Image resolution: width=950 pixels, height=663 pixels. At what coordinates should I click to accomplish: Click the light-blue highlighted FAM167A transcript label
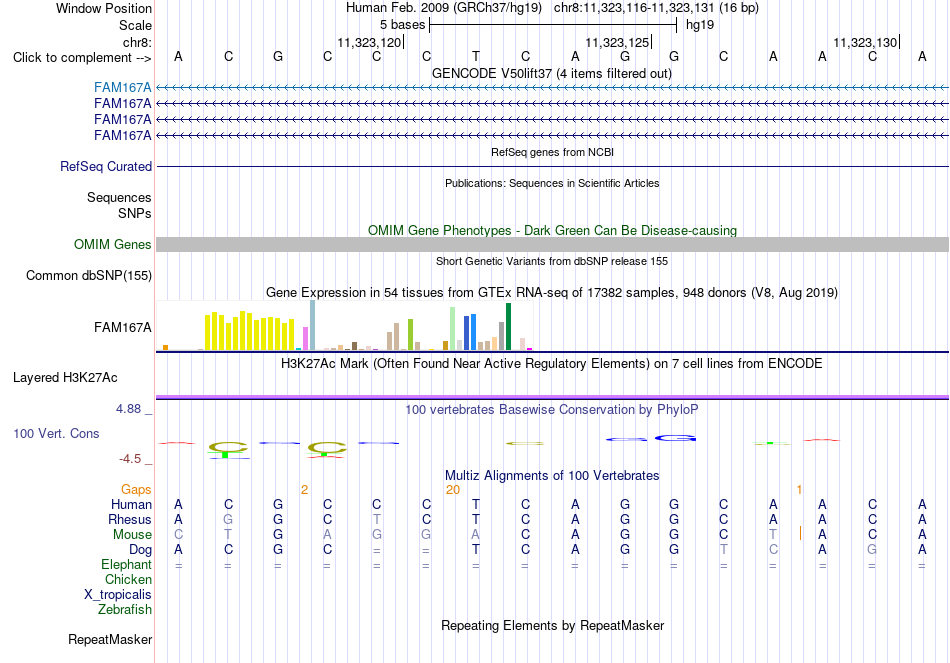(122, 88)
